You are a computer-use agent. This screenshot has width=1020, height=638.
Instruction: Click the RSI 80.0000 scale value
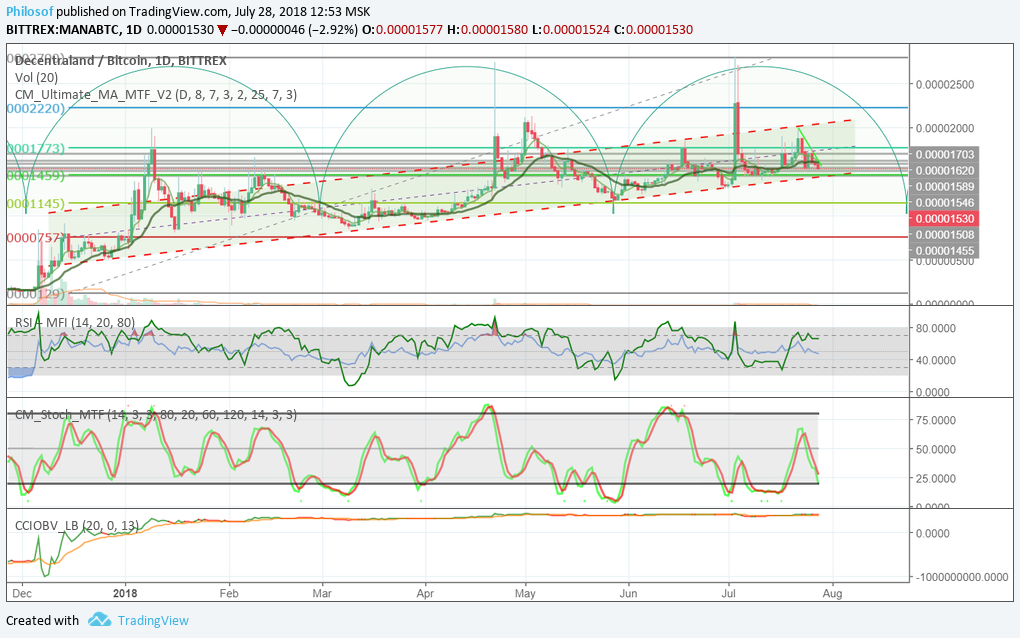pyautogui.click(x=935, y=328)
